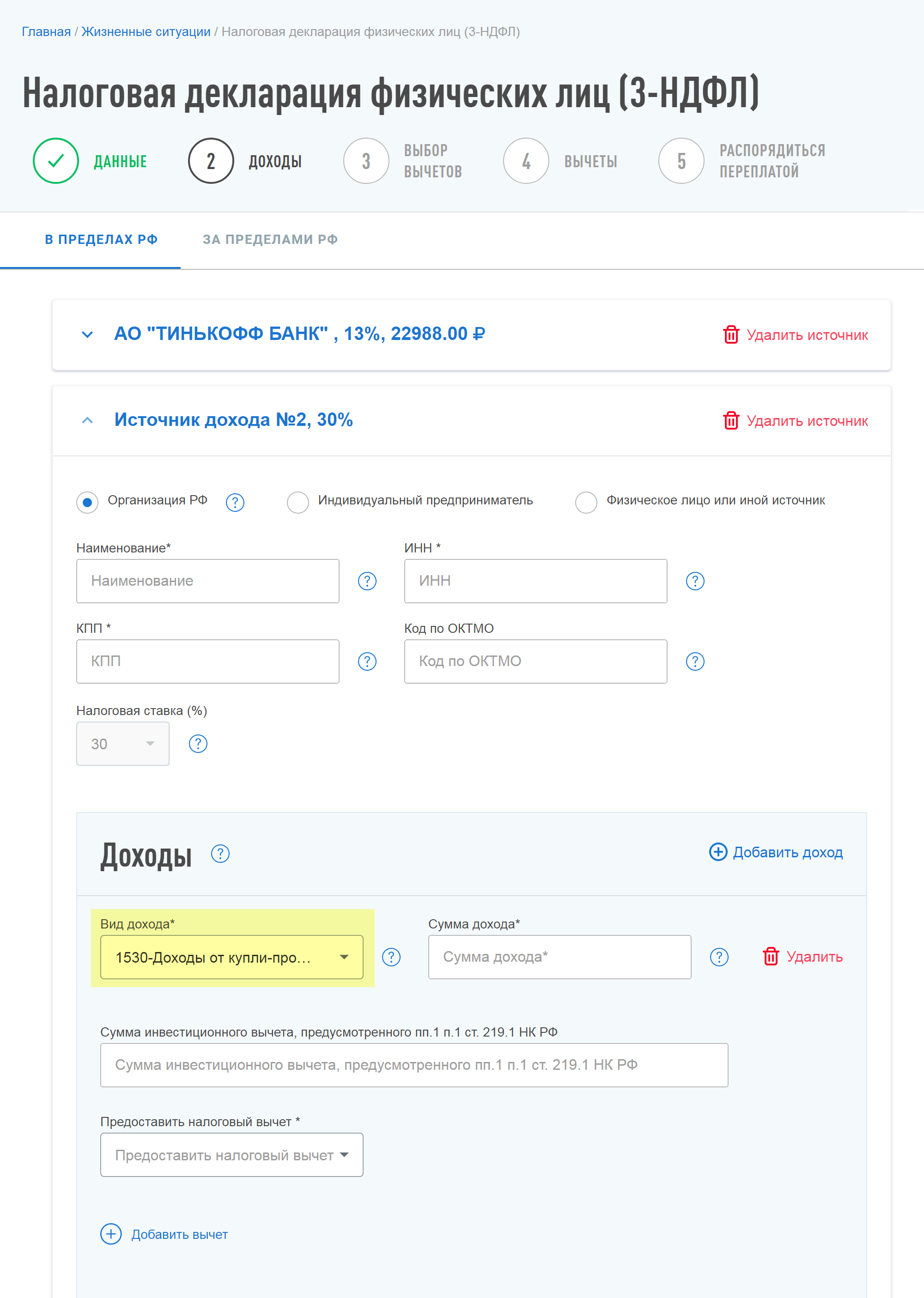Click ДАННЫЕ step label

tap(120, 162)
